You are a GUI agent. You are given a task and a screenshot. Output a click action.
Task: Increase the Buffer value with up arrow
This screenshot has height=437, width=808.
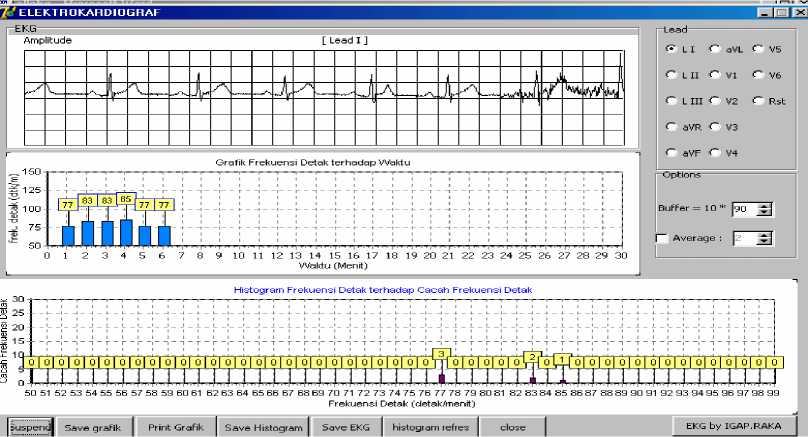point(765,205)
